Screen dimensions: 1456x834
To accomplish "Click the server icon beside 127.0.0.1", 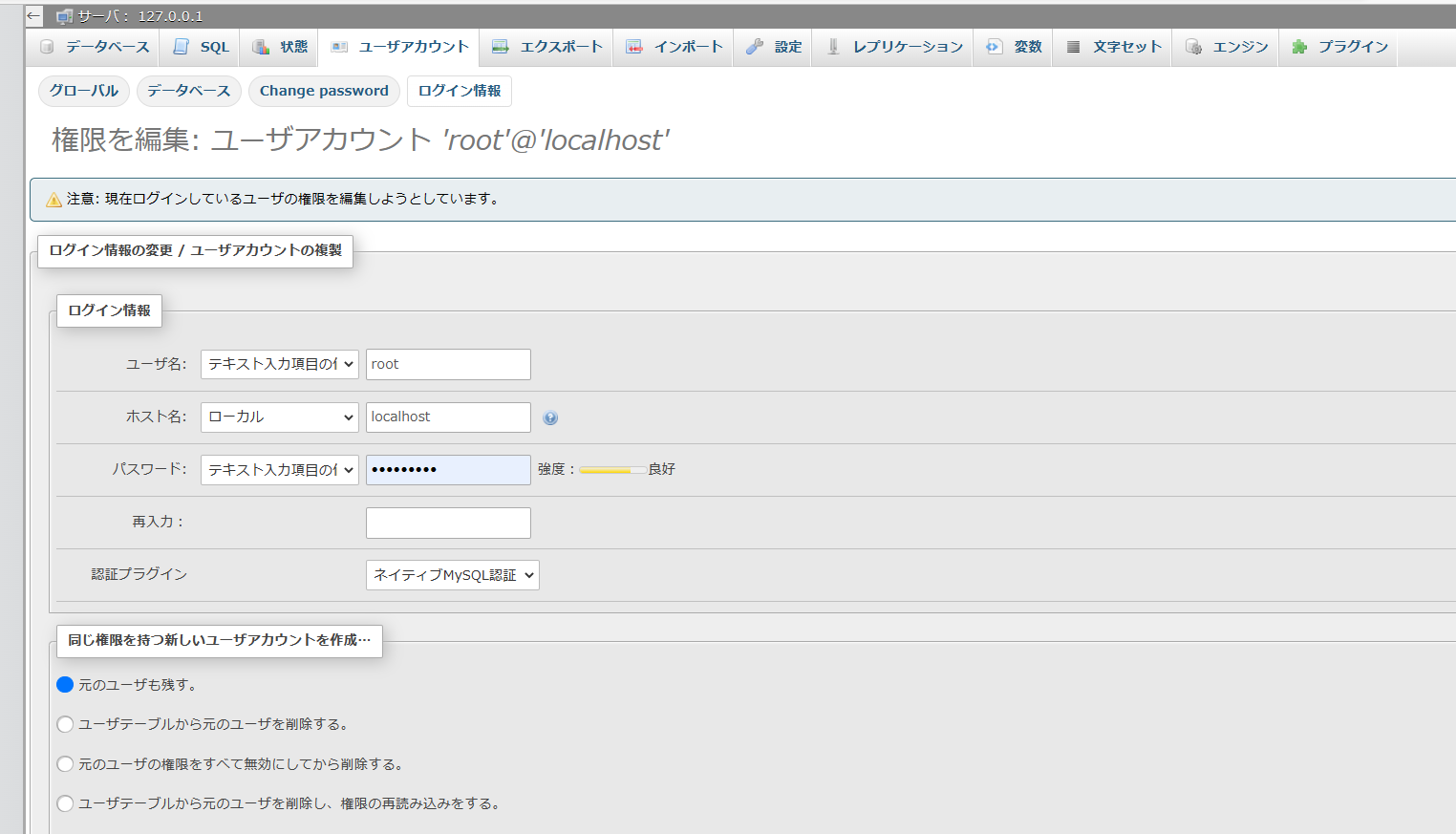I will coord(65,16).
